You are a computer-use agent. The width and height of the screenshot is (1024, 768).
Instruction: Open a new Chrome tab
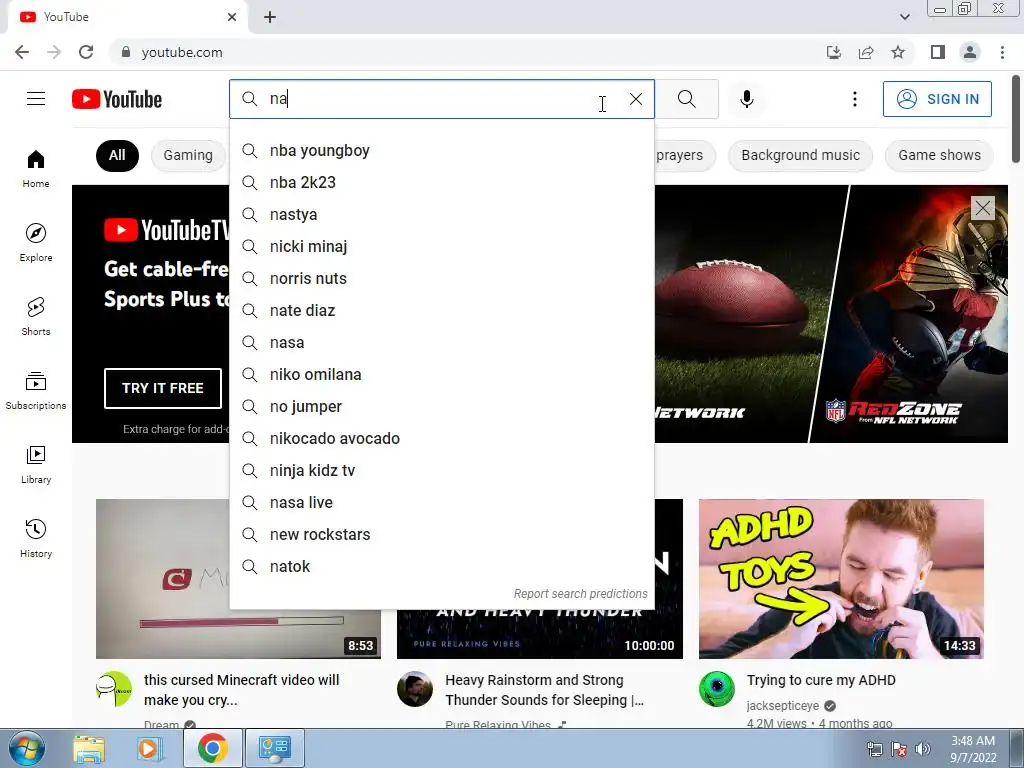click(x=270, y=17)
